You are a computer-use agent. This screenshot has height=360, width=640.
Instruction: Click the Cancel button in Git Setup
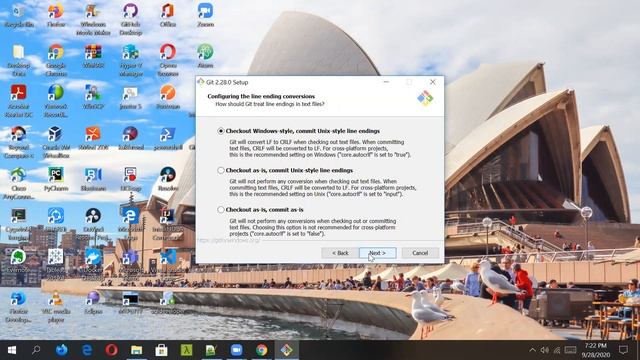pos(420,253)
